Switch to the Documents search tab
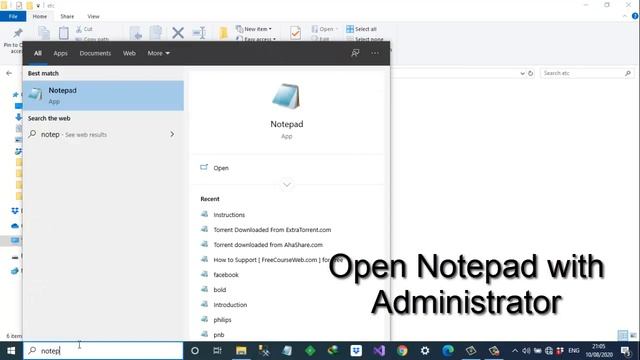 [x=95, y=53]
